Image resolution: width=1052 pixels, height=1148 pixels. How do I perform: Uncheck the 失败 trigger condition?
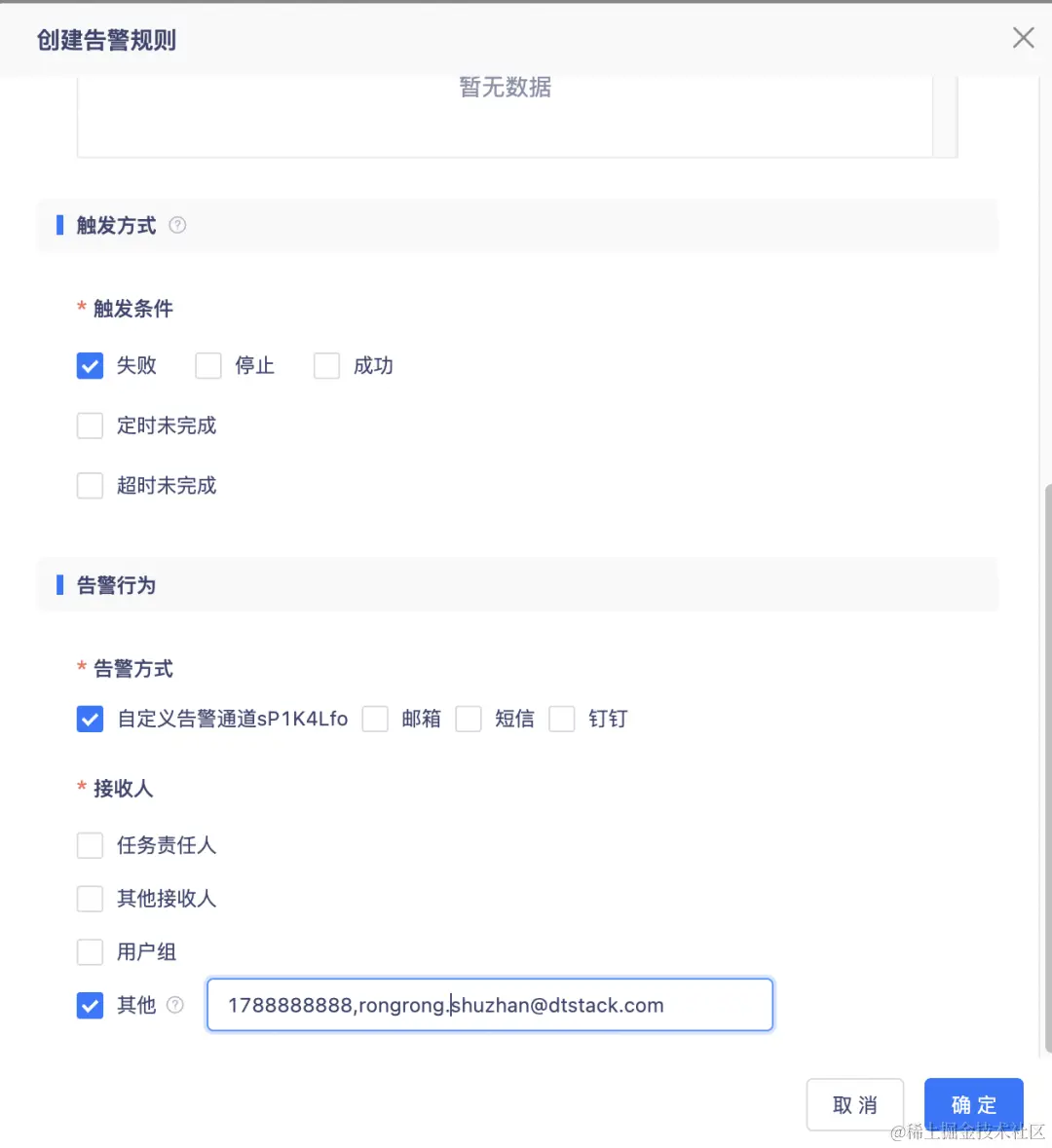tap(90, 365)
